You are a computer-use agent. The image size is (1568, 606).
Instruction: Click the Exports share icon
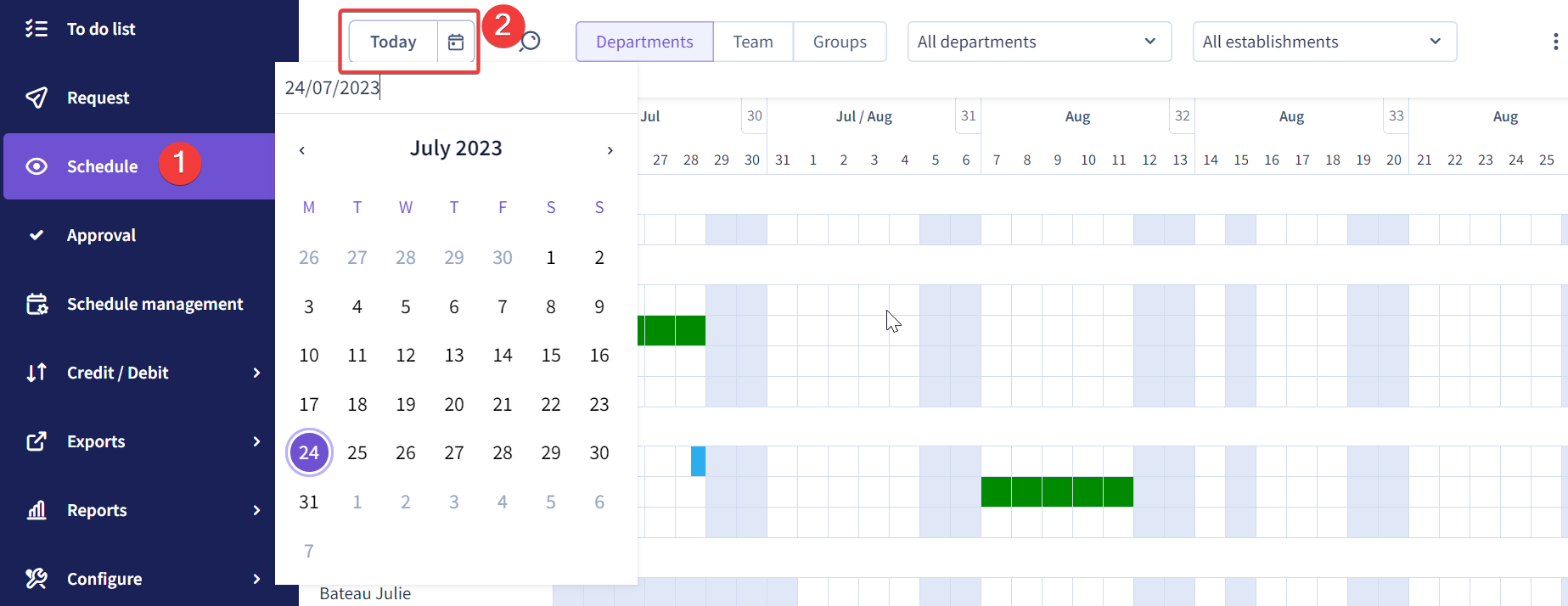(x=37, y=441)
